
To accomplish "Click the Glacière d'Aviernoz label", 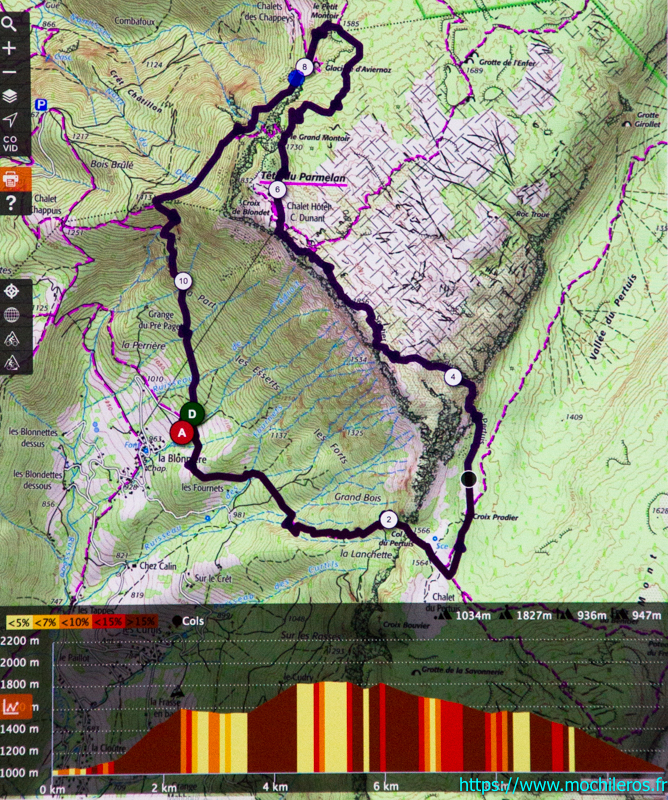I will [358, 68].
